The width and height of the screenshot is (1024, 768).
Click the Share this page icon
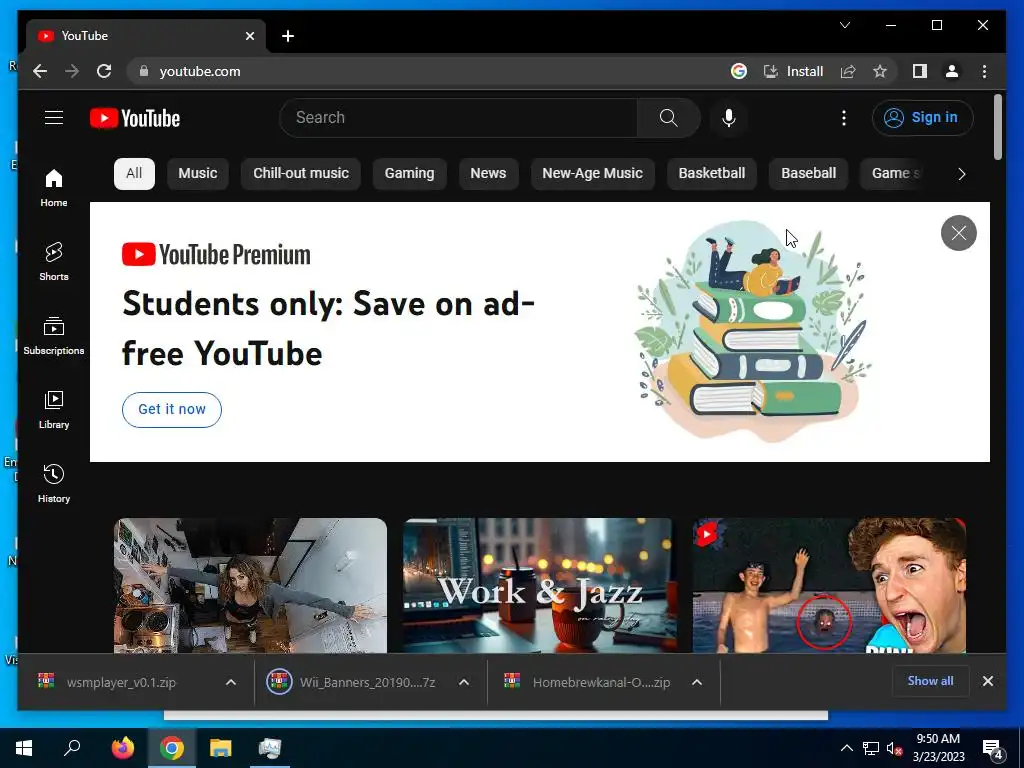click(x=848, y=71)
